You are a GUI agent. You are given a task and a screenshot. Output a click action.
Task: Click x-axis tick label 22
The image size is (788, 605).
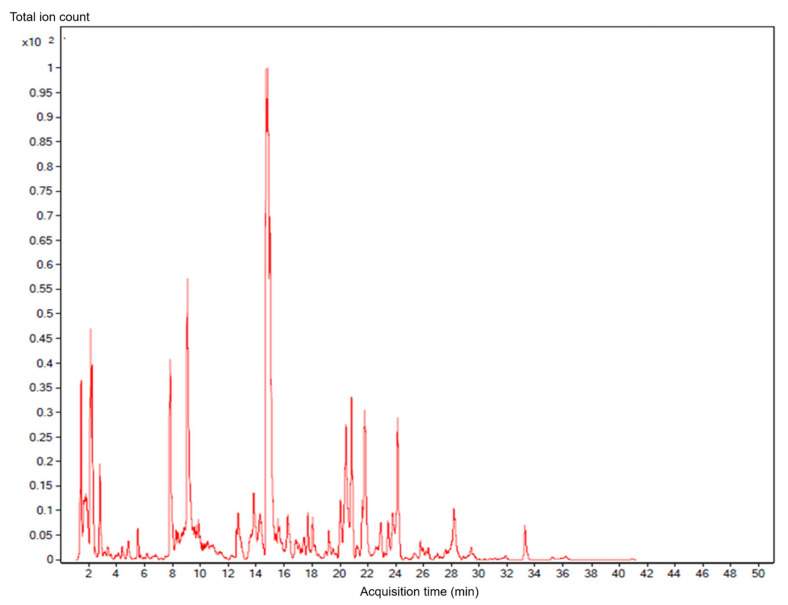367,573
